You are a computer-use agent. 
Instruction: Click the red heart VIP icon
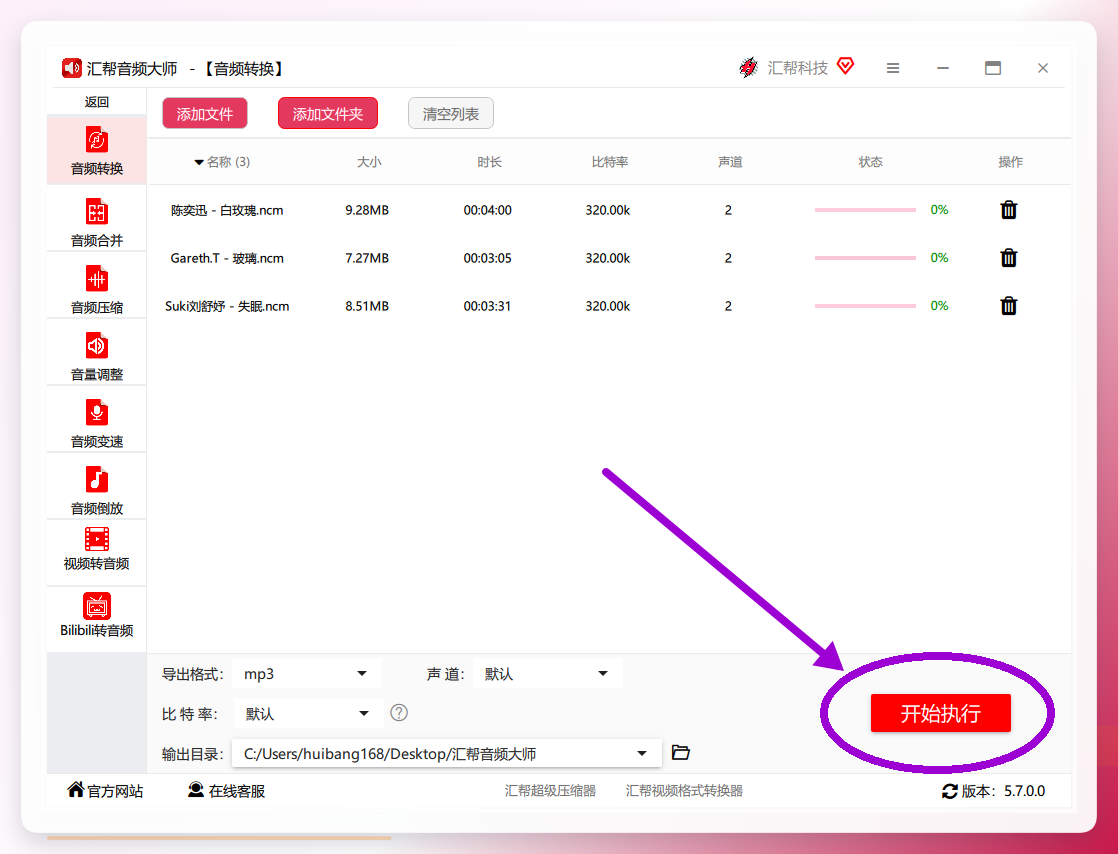846,66
